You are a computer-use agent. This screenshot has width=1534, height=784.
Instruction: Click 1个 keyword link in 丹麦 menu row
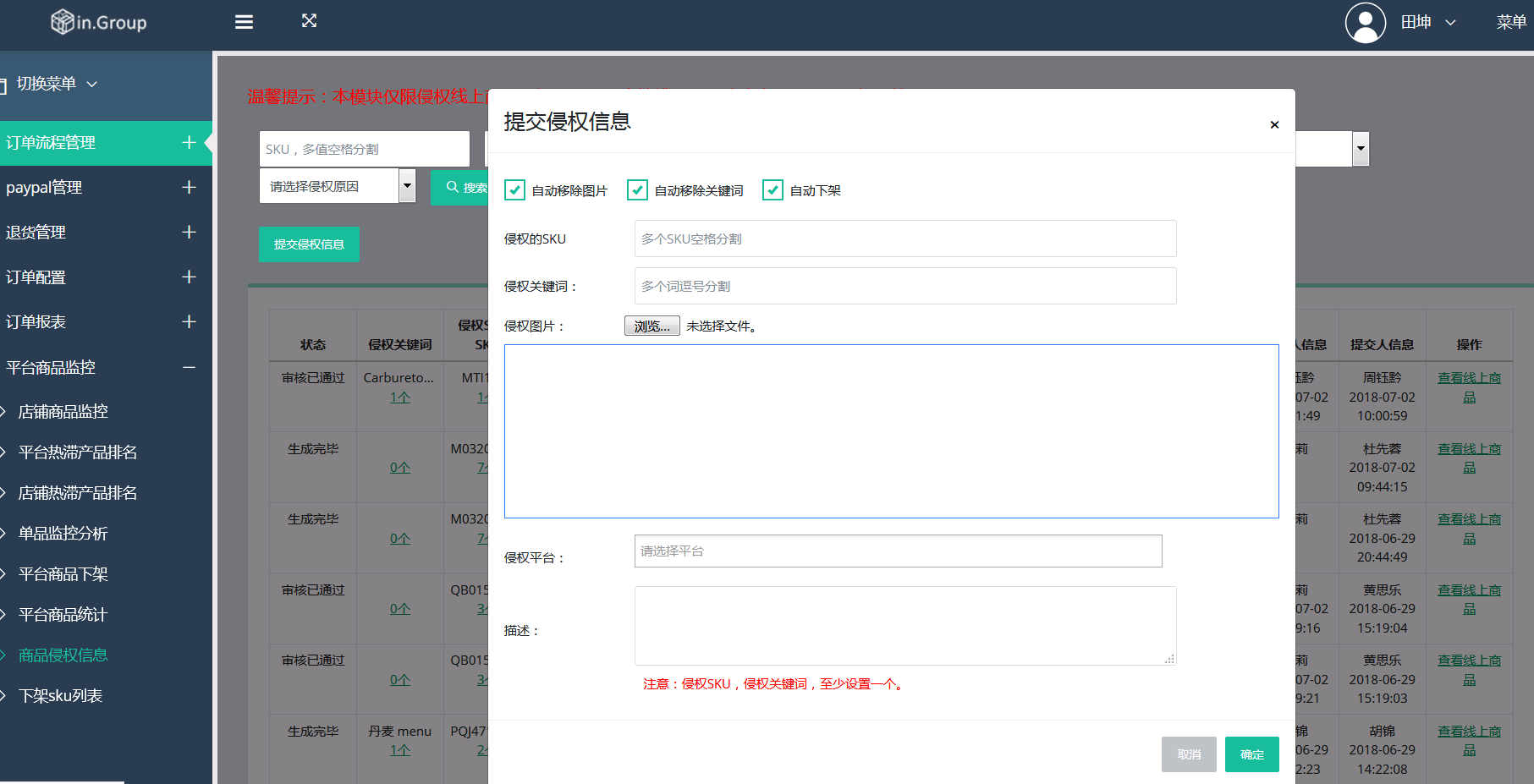click(x=400, y=750)
